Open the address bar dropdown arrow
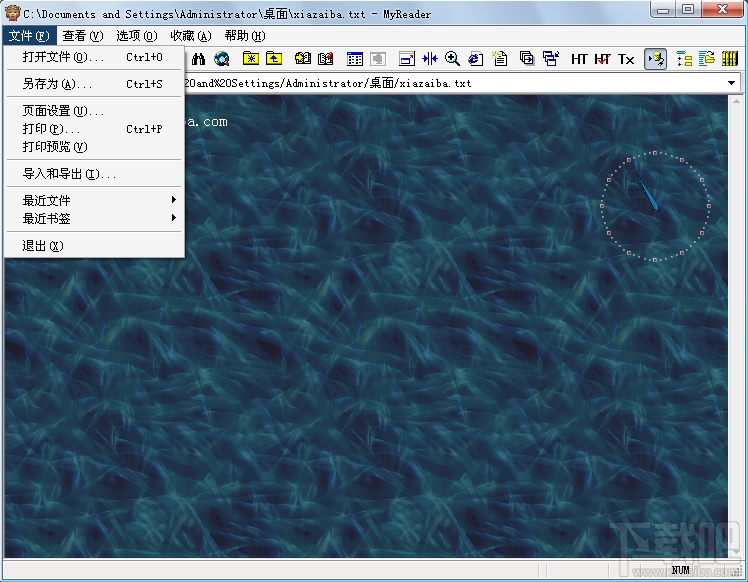748x582 pixels. (x=731, y=83)
